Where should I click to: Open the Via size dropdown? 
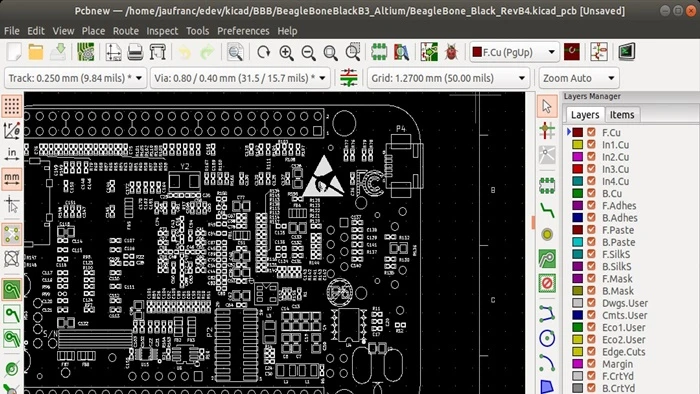(240, 78)
